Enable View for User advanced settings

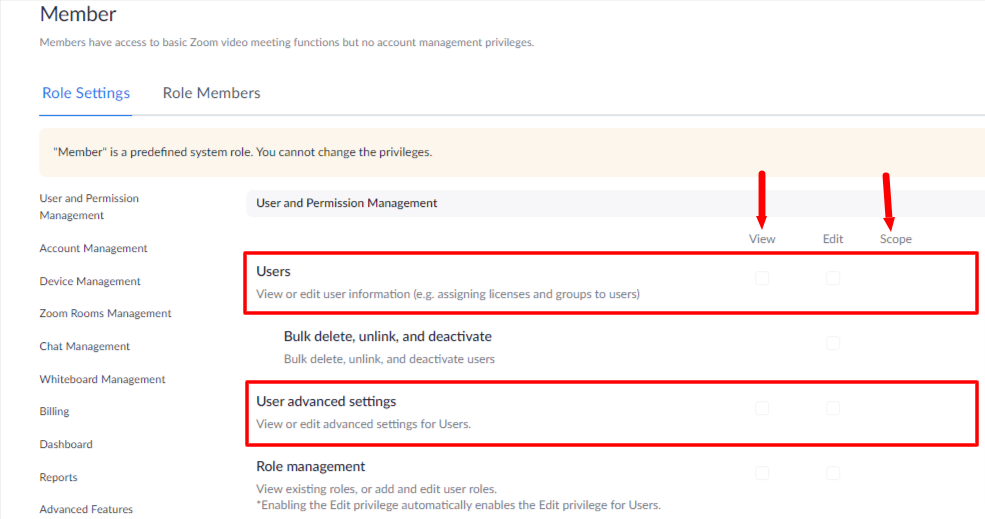(x=762, y=408)
